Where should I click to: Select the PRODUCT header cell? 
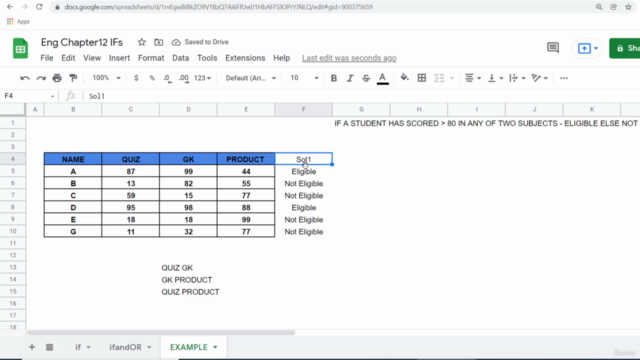tap(246, 159)
